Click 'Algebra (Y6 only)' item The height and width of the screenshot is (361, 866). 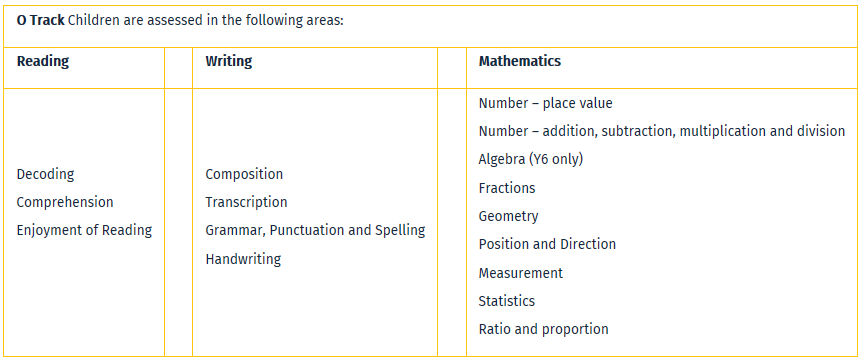tap(531, 160)
